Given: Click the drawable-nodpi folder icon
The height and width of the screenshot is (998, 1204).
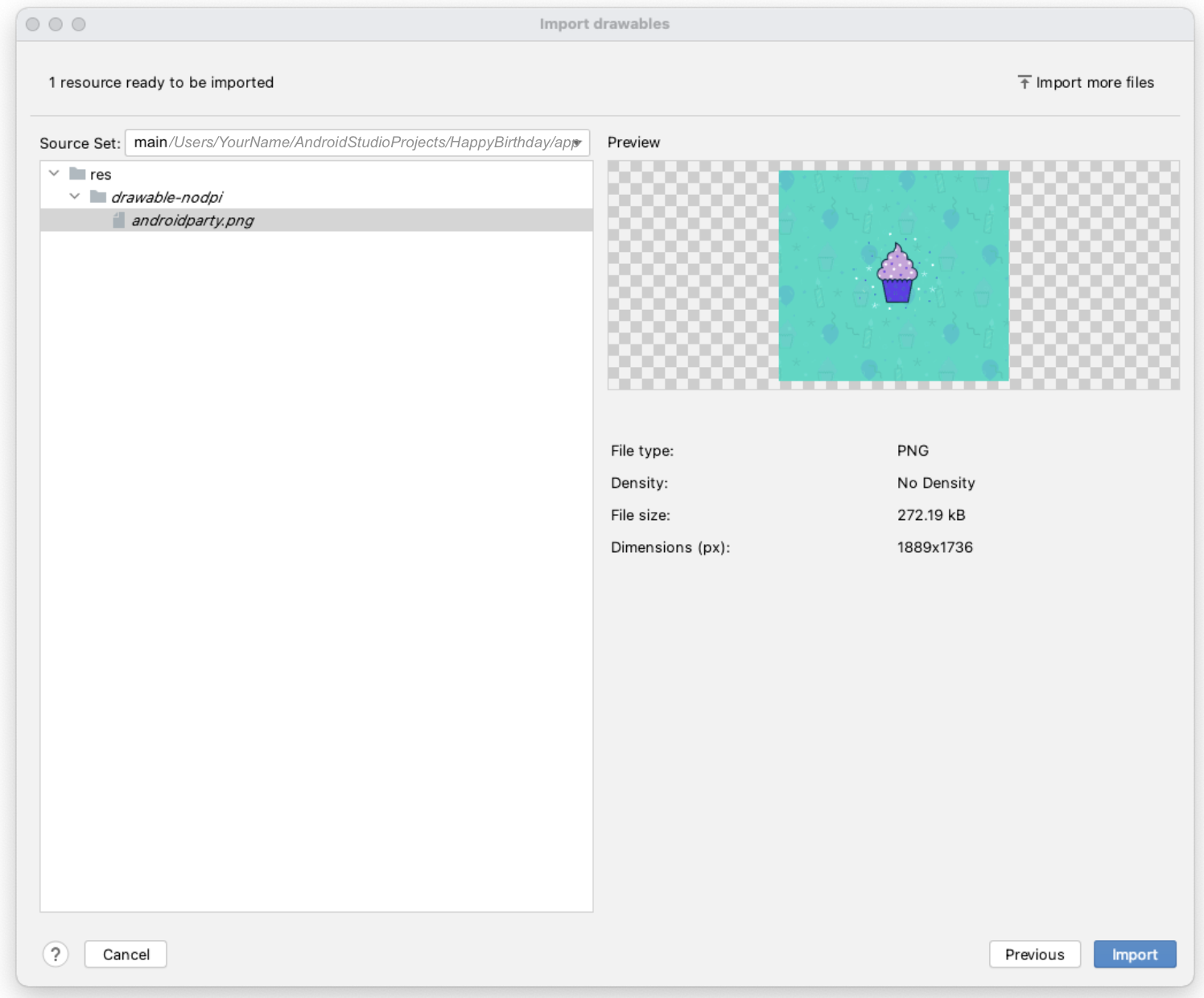Looking at the screenshot, I should pos(98,197).
